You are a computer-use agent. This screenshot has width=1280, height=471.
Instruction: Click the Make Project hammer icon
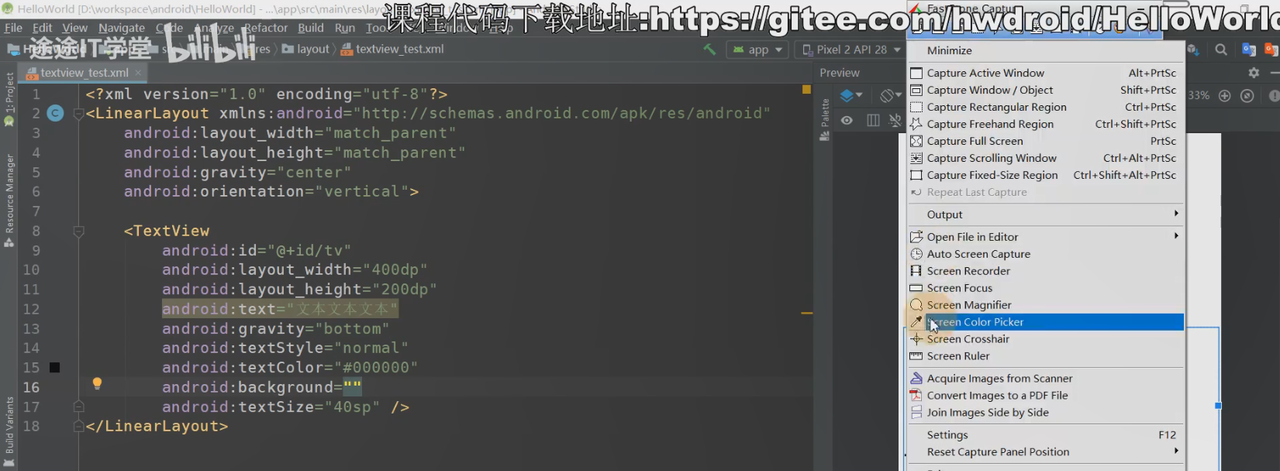pyautogui.click(x=709, y=49)
